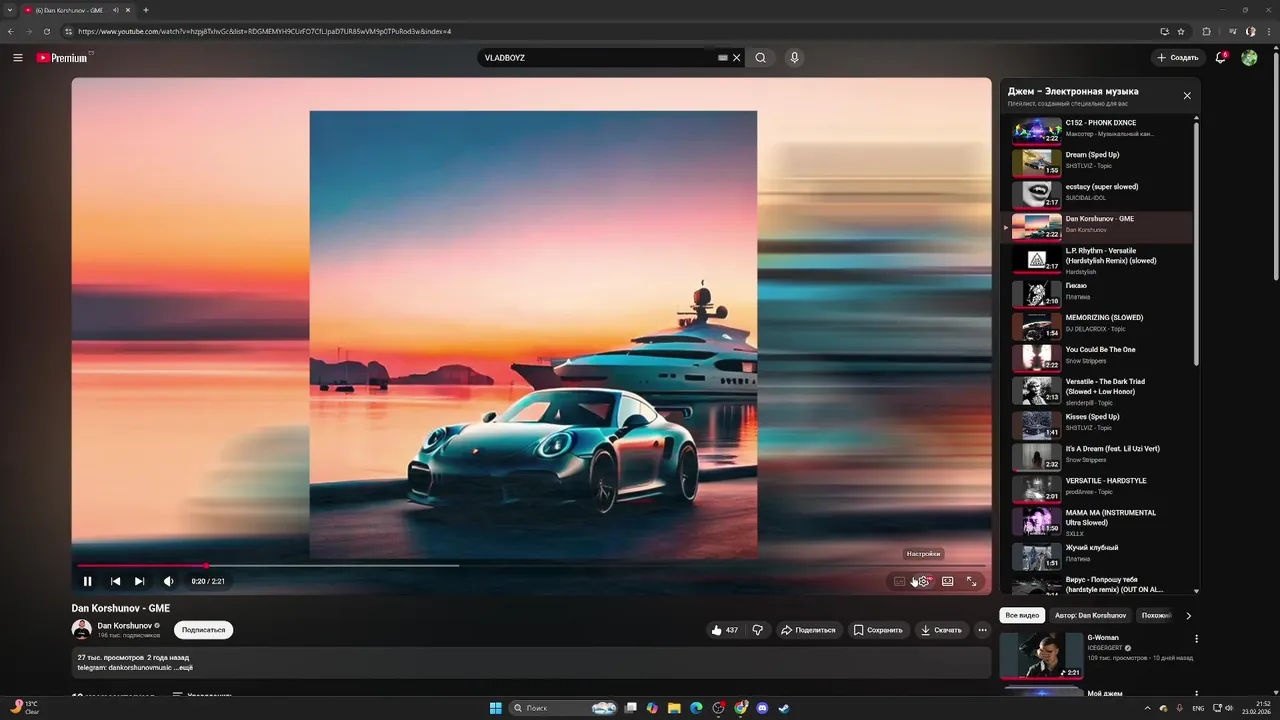The height and width of the screenshot is (720, 1280).
Task: Go to YouTube Premium home logo
Action: click(63, 58)
